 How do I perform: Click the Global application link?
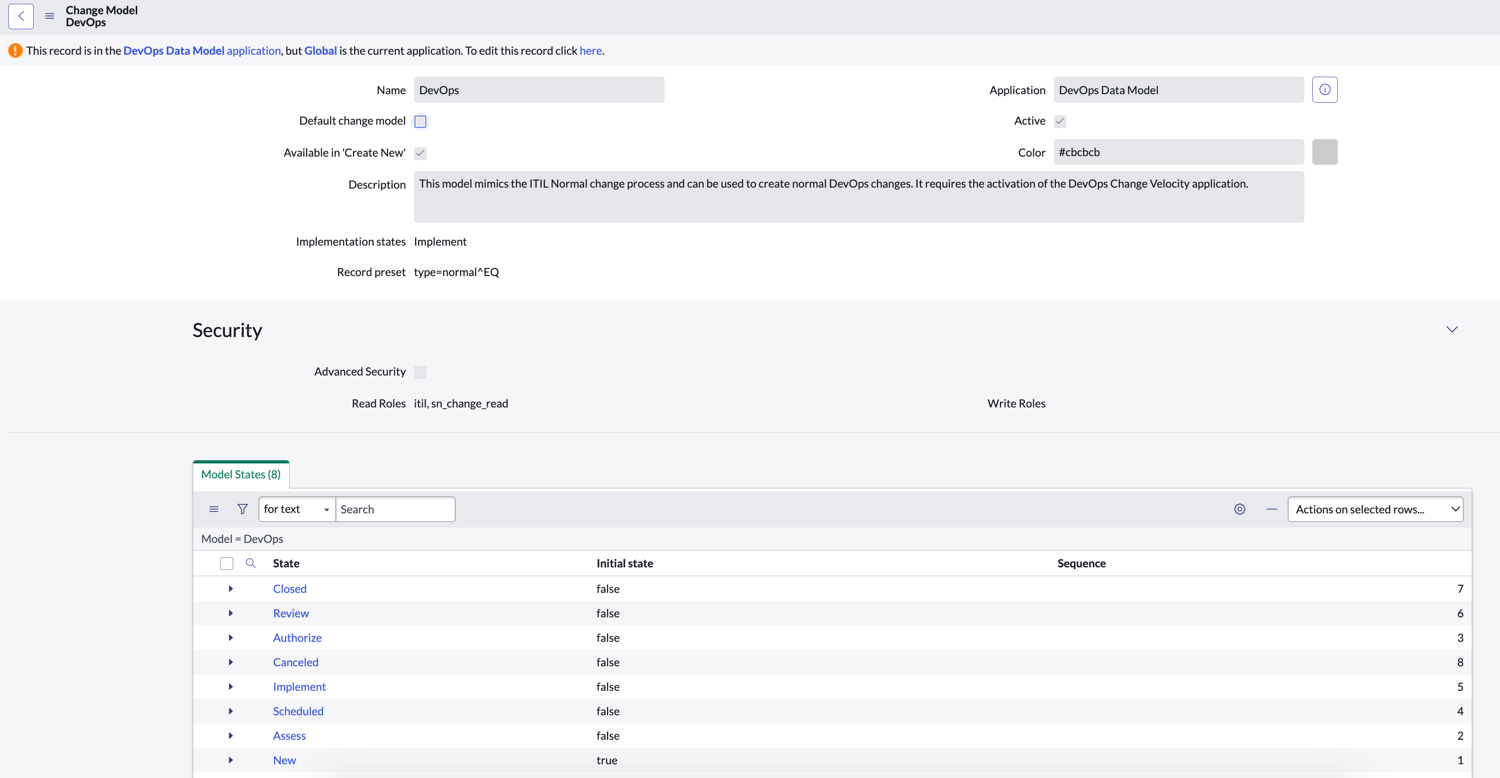320,50
